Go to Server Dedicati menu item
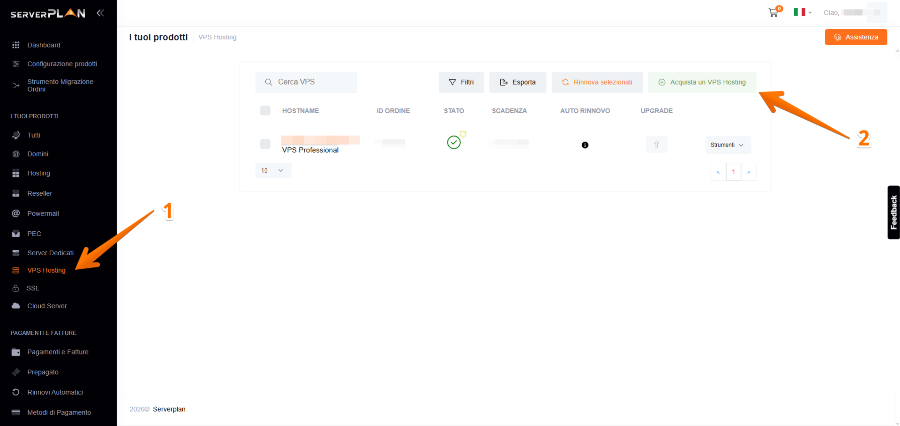Image resolution: width=900 pixels, height=426 pixels. (x=50, y=252)
